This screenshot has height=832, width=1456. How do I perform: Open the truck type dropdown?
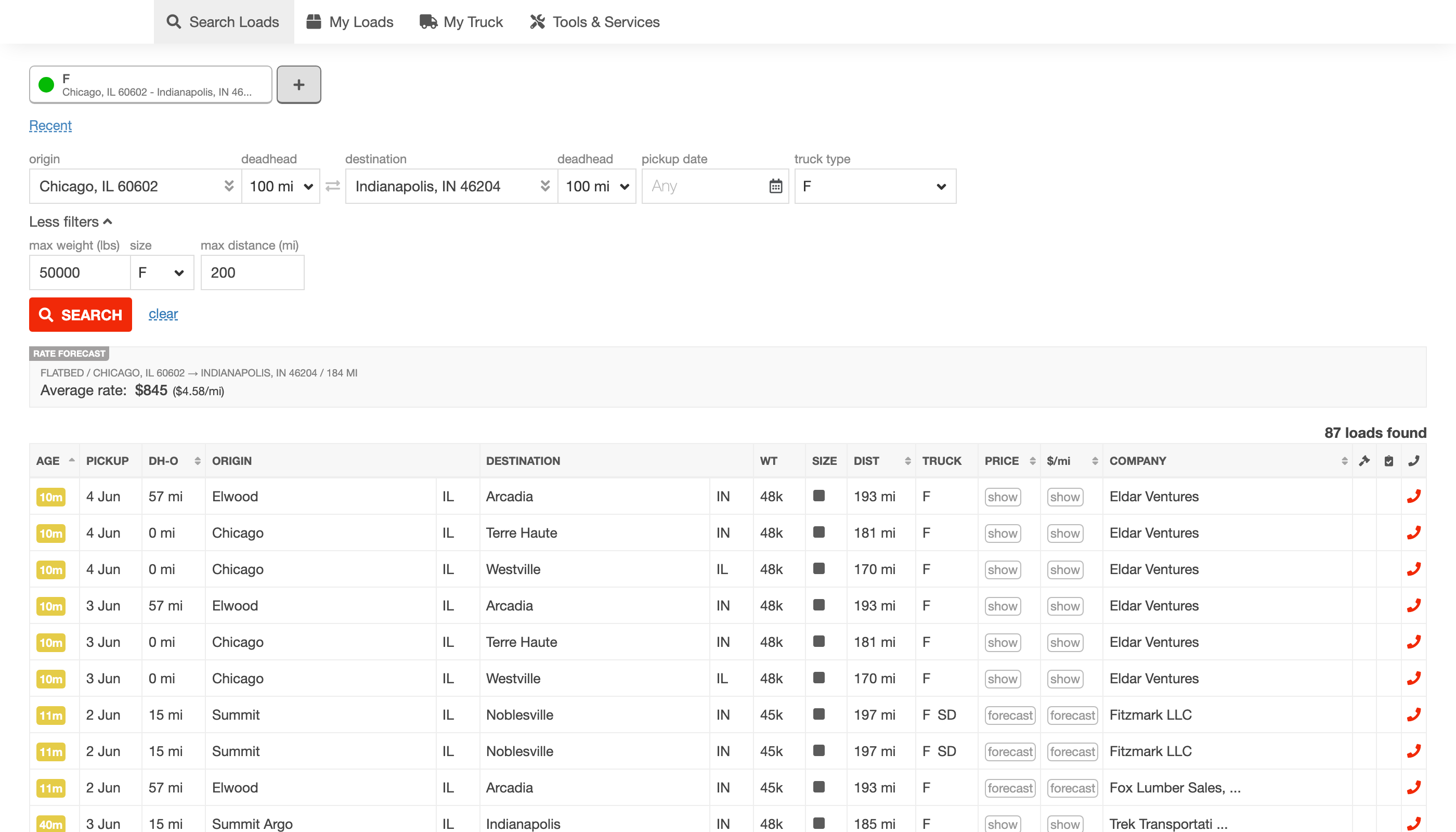tap(875, 186)
